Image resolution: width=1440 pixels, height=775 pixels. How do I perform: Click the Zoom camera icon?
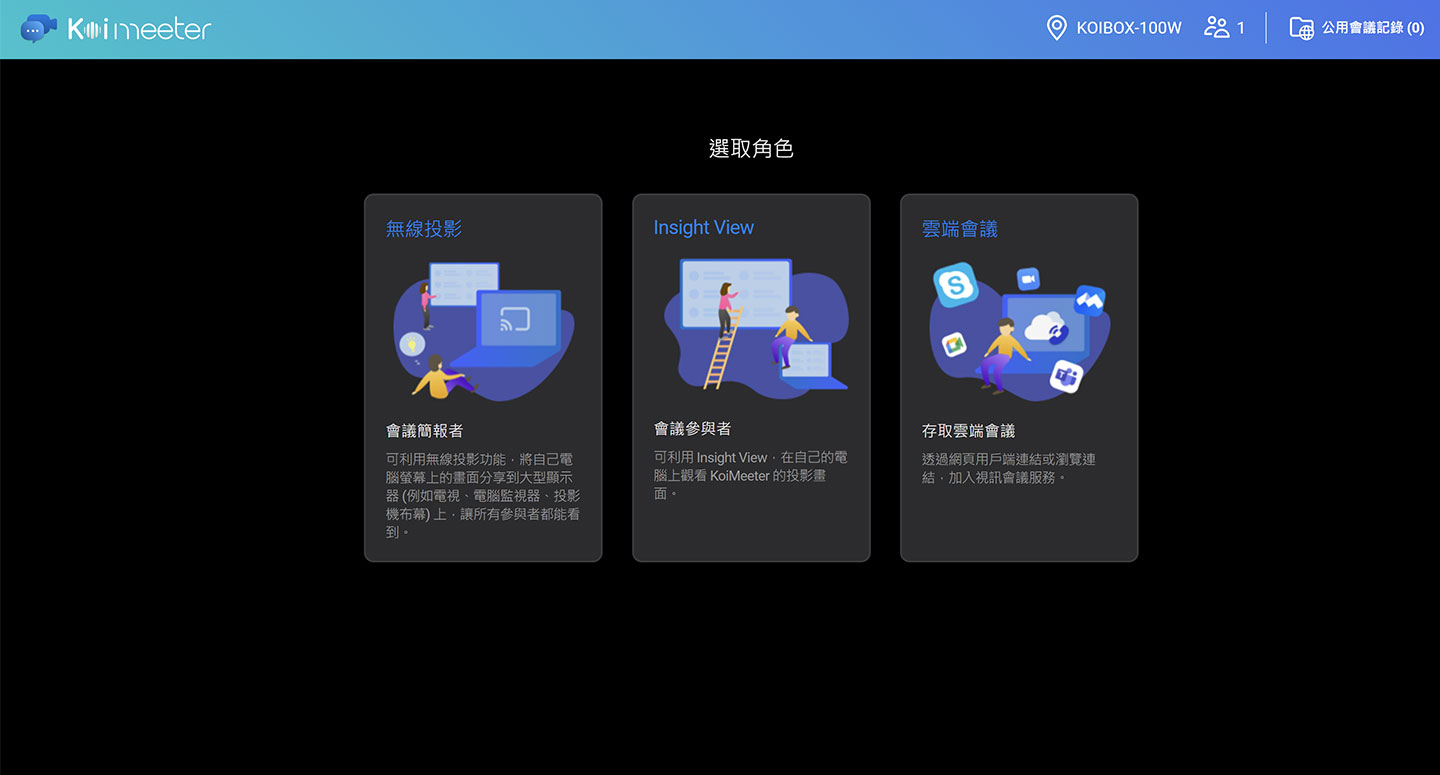(x=1028, y=279)
